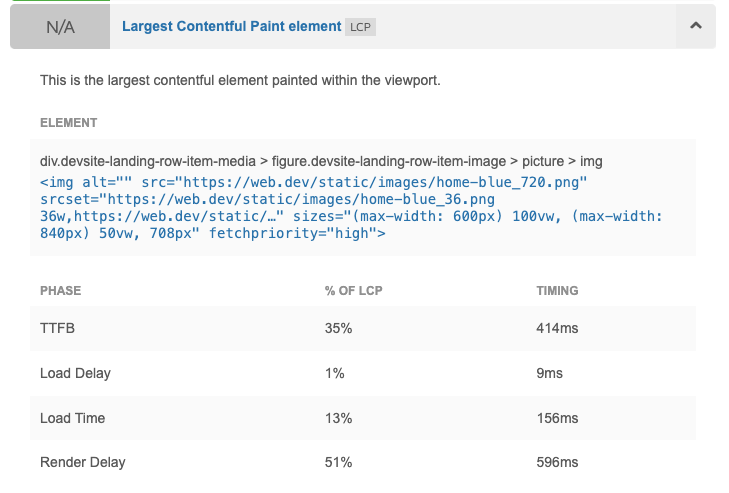
Task: Click the PHASE column header
Action: [61, 291]
